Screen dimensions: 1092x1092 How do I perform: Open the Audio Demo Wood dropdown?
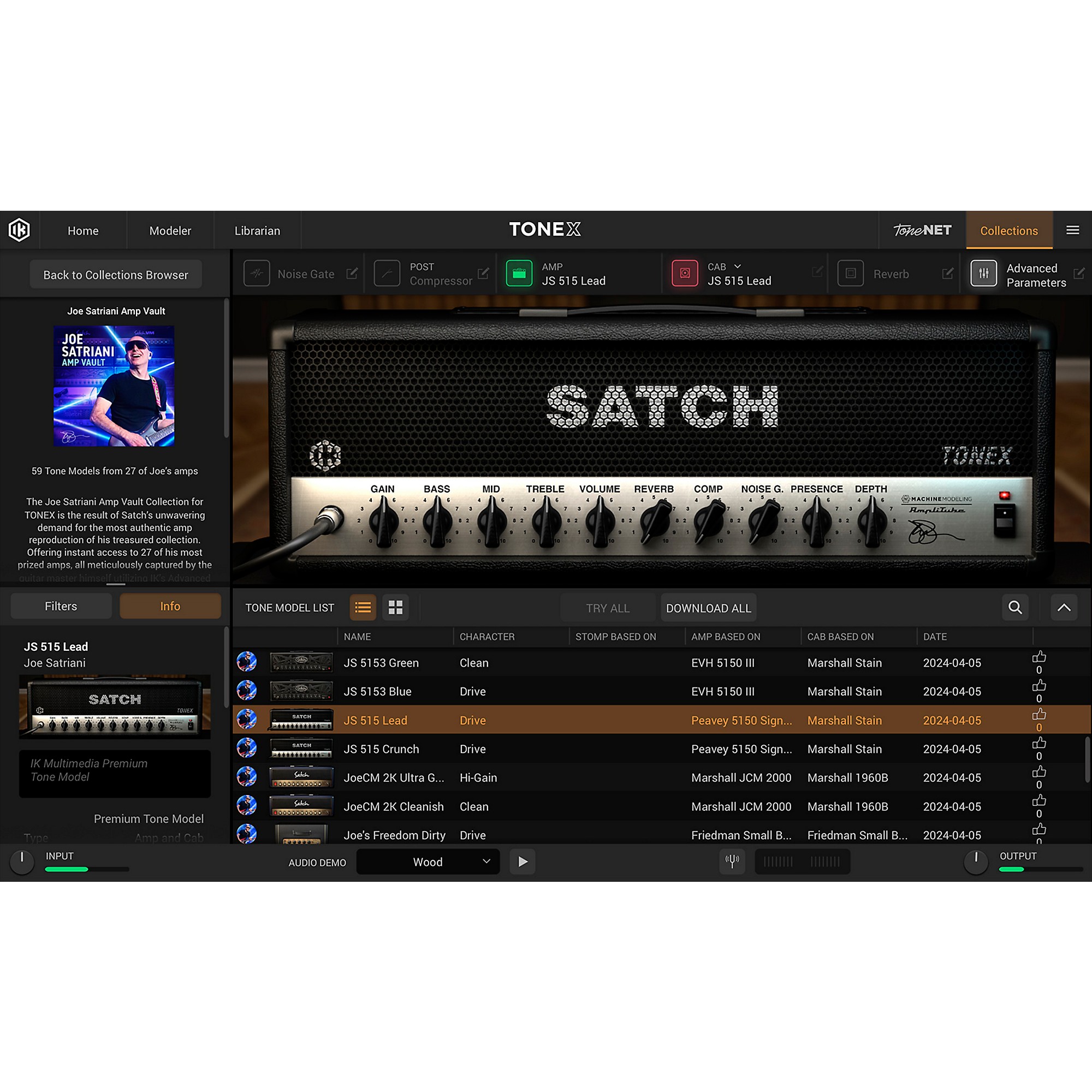click(x=428, y=862)
